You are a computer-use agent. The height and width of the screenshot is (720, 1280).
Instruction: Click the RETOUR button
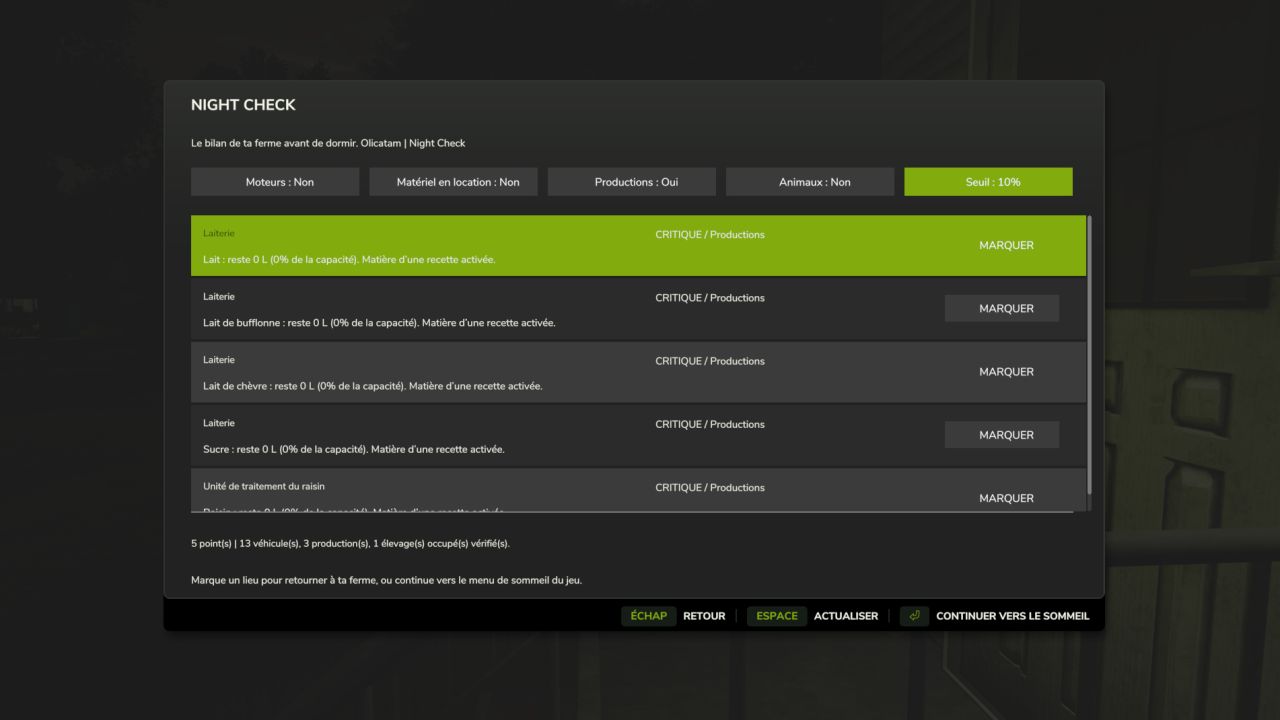(x=704, y=616)
